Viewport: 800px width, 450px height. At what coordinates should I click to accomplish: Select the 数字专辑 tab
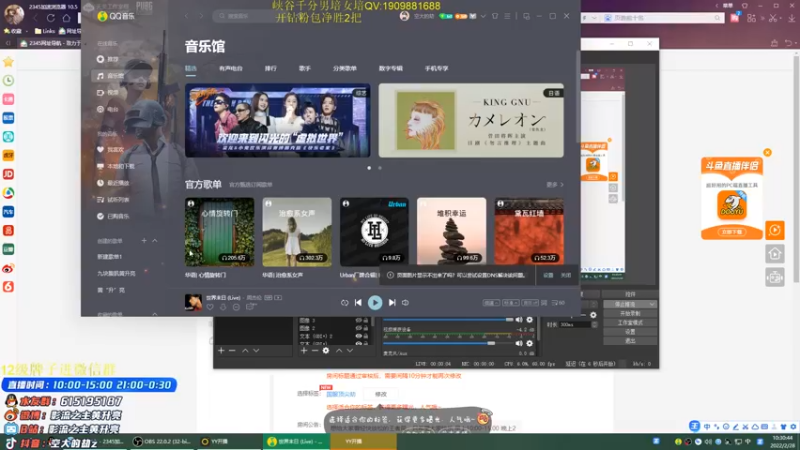point(390,68)
